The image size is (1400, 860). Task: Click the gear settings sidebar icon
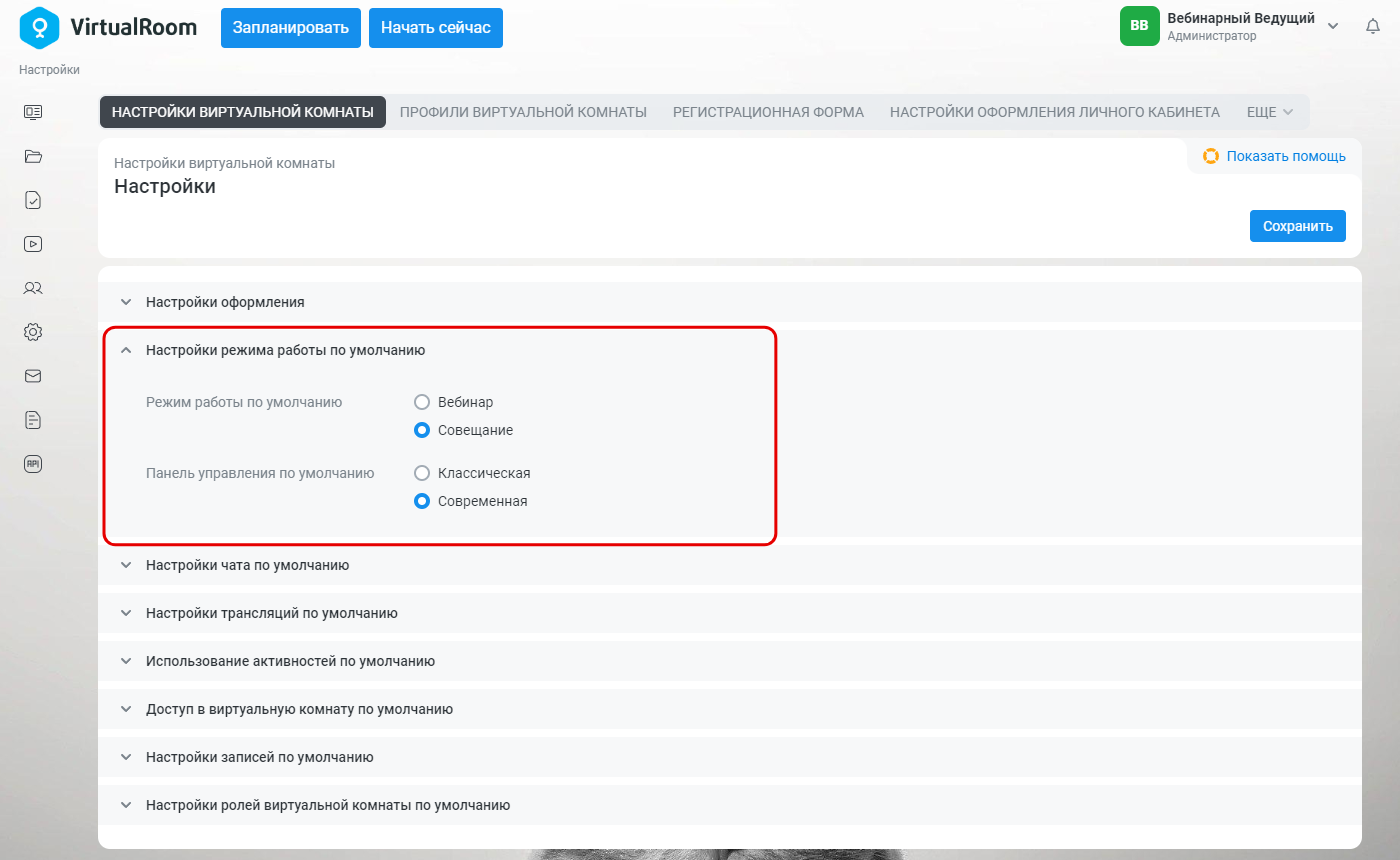[33, 332]
